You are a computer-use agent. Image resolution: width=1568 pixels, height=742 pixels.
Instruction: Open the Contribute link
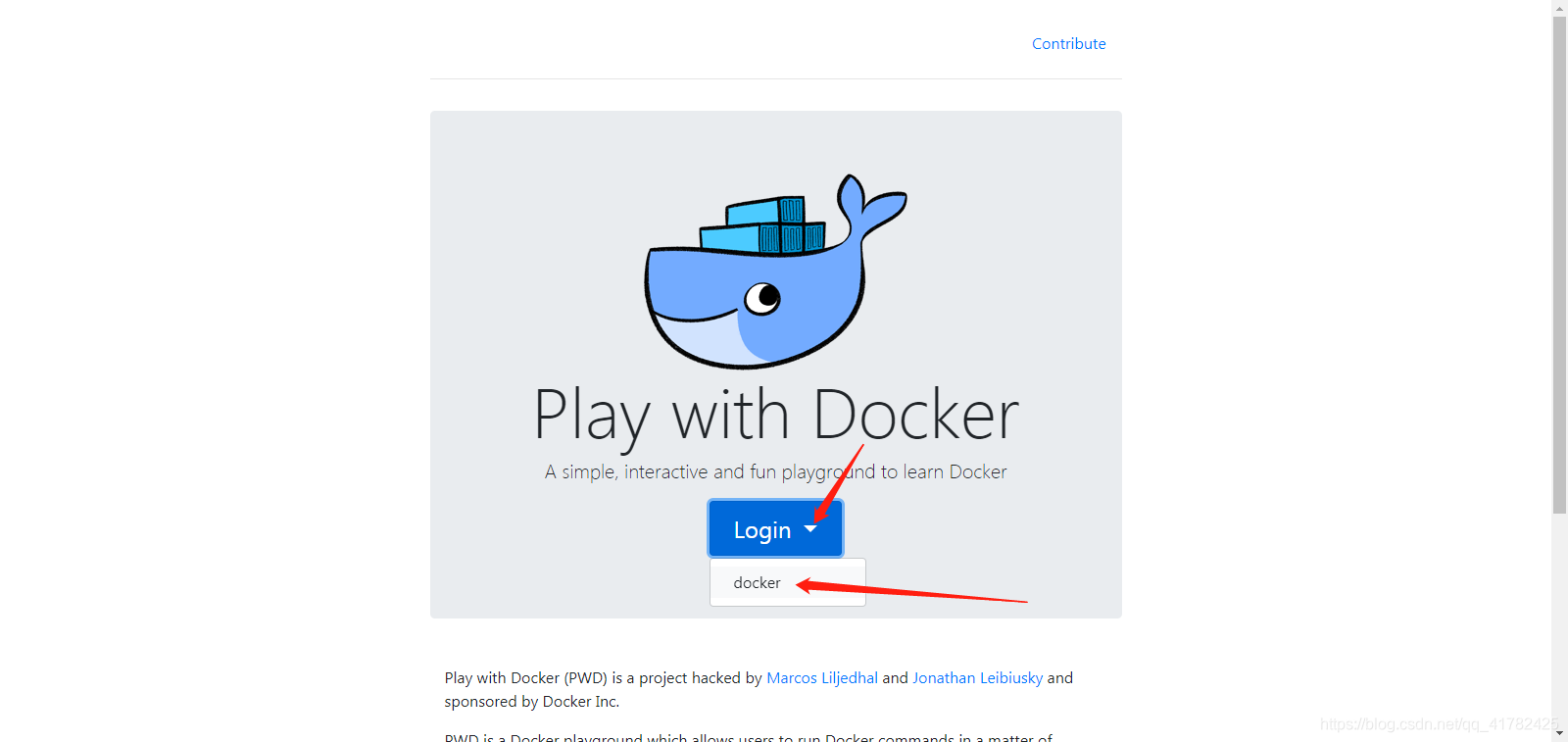tap(1068, 44)
